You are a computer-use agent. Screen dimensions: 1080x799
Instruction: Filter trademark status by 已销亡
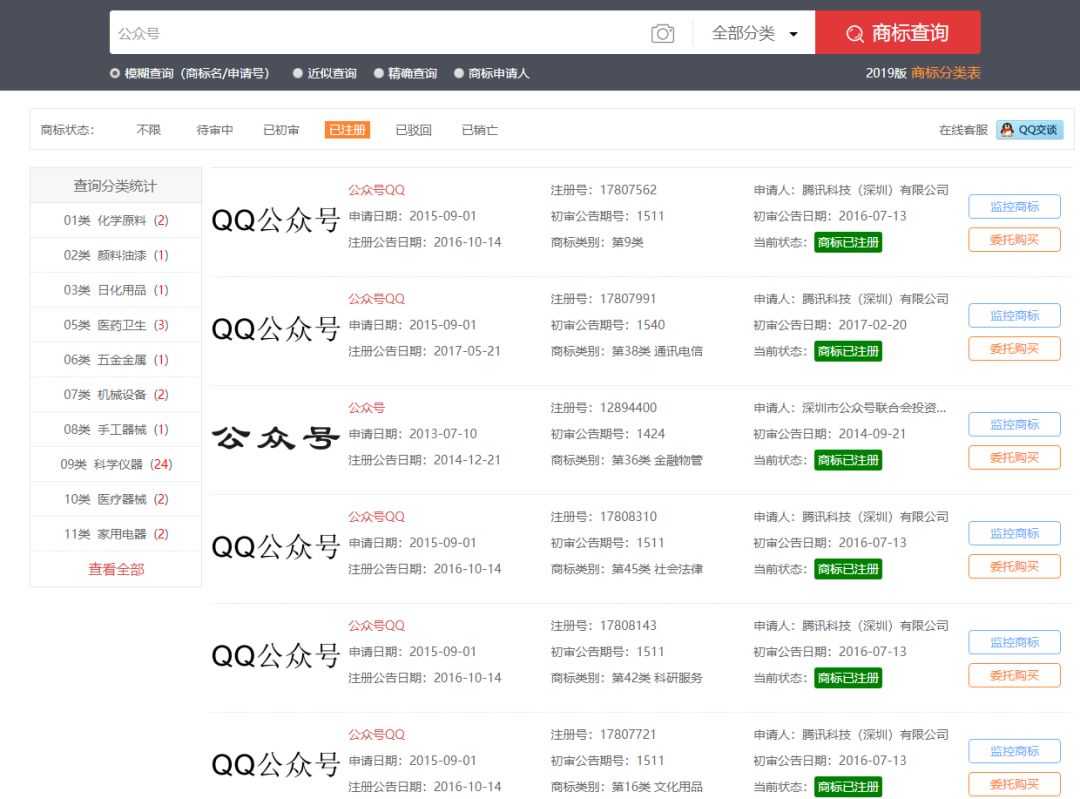click(x=479, y=130)
